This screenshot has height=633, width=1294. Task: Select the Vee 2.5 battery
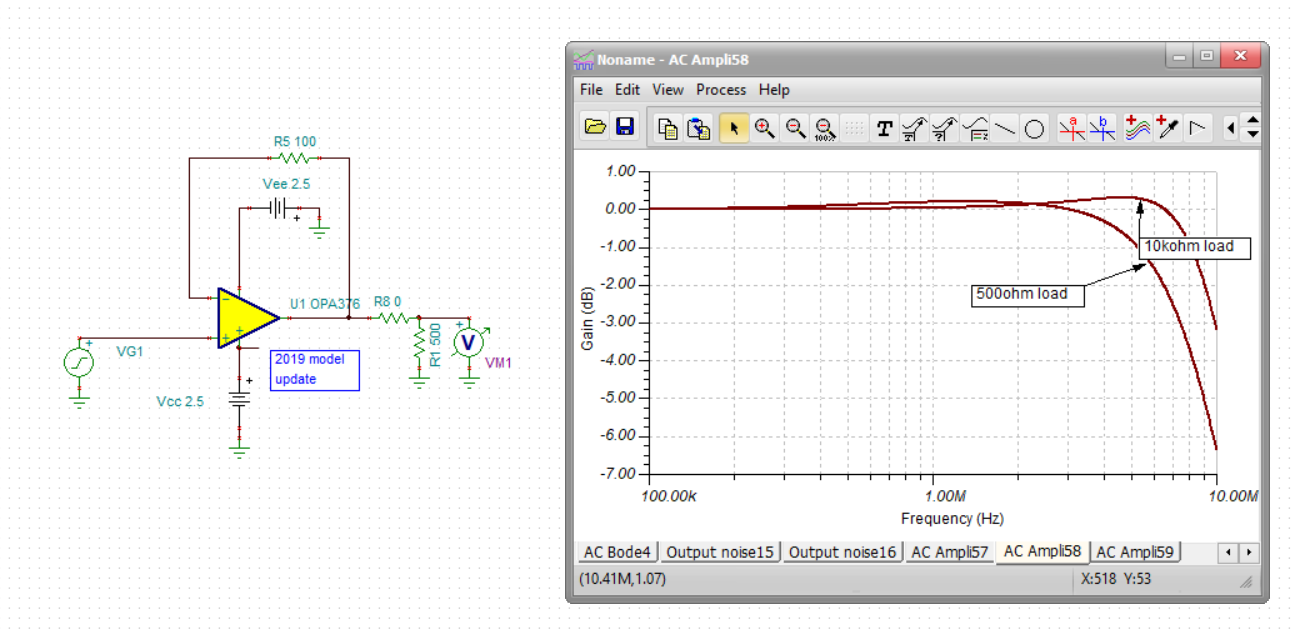[x=280, y=208]
